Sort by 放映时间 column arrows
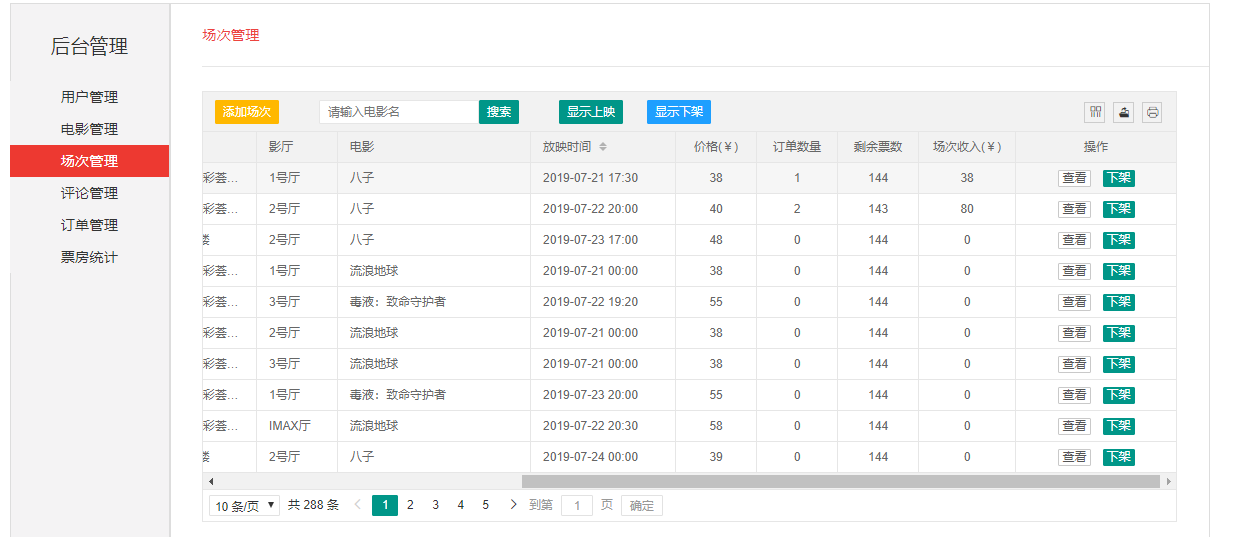The height and width of the screenshot is (537, 1240). click(603, 147)
